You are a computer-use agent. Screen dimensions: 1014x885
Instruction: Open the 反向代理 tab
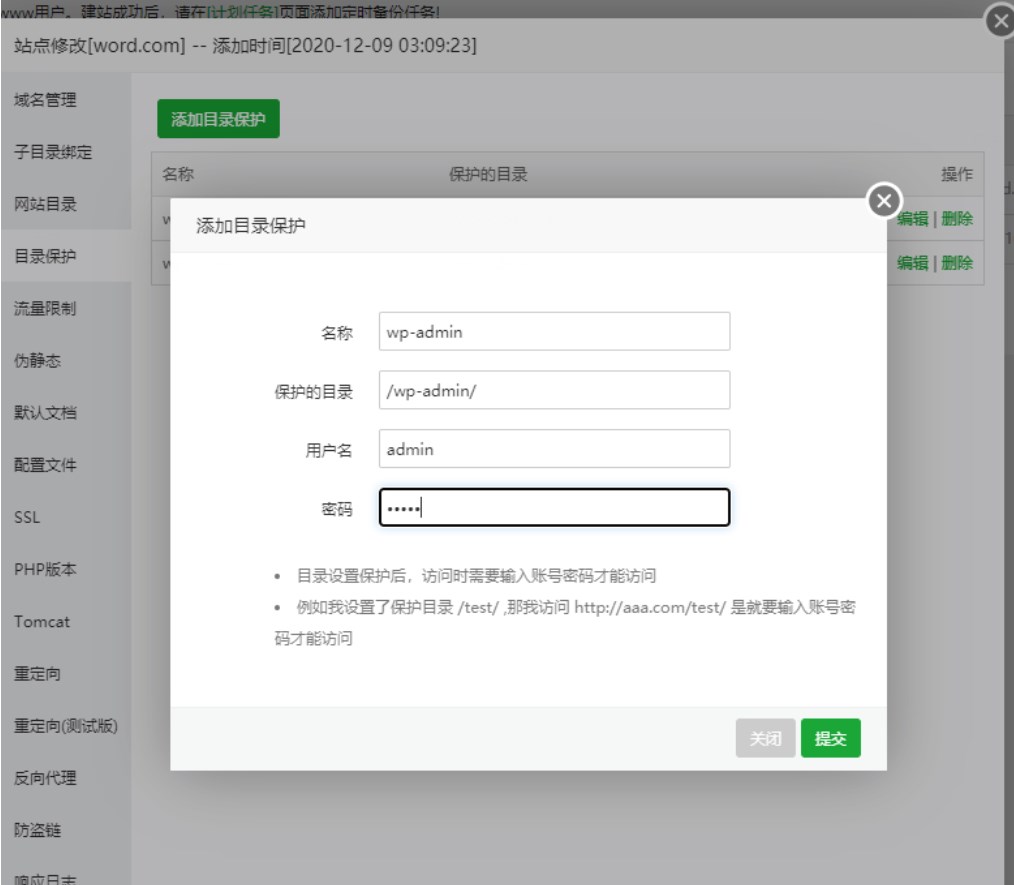point(45,777)
